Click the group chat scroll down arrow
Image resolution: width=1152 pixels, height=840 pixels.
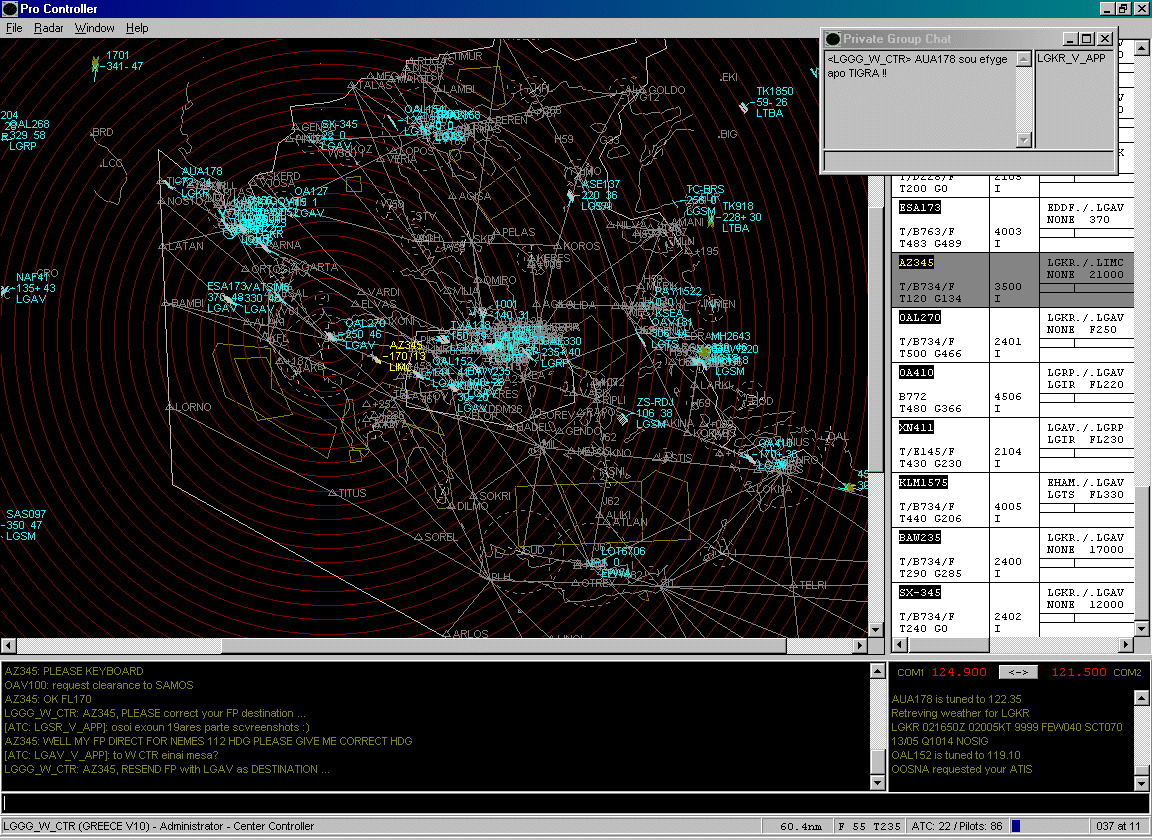click(x=1023, y=140)
